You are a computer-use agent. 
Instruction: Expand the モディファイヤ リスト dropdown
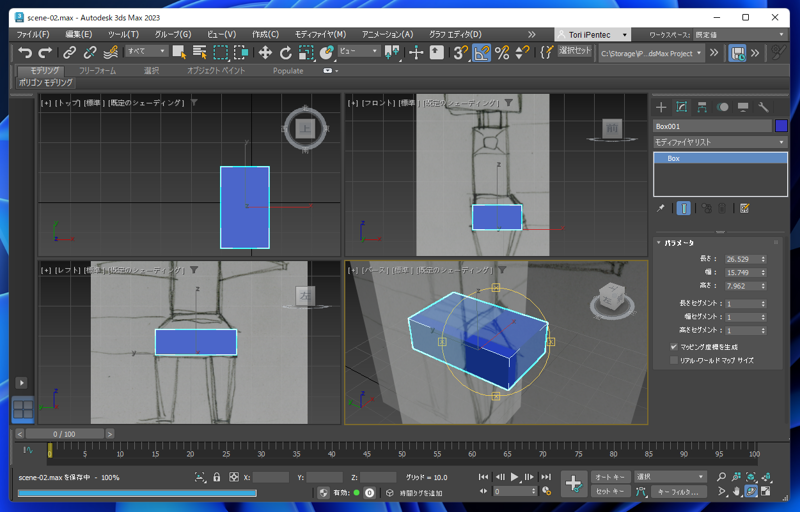(720, 142)
